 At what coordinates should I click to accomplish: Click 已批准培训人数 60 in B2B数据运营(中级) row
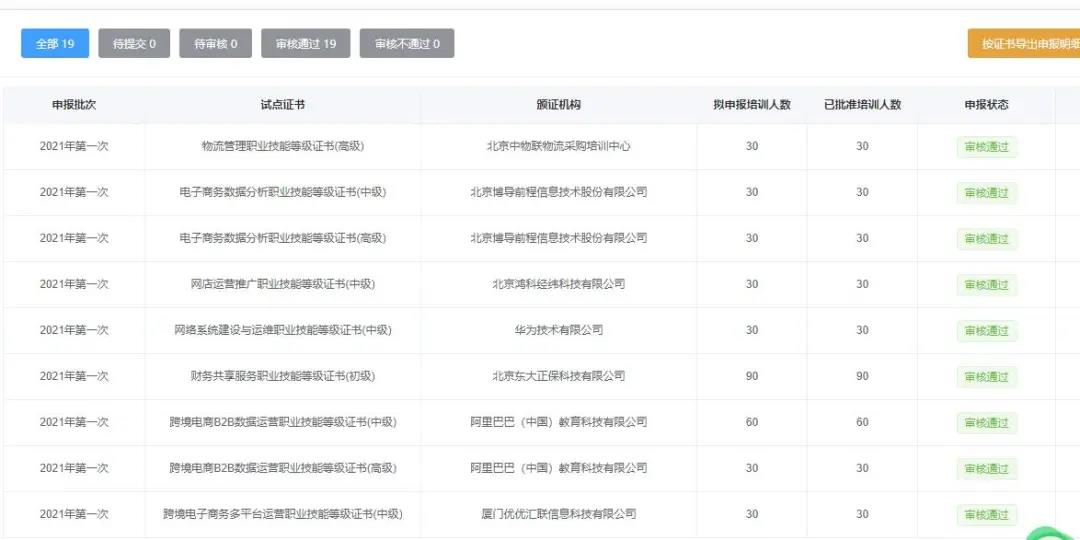(x=862, y=422)
